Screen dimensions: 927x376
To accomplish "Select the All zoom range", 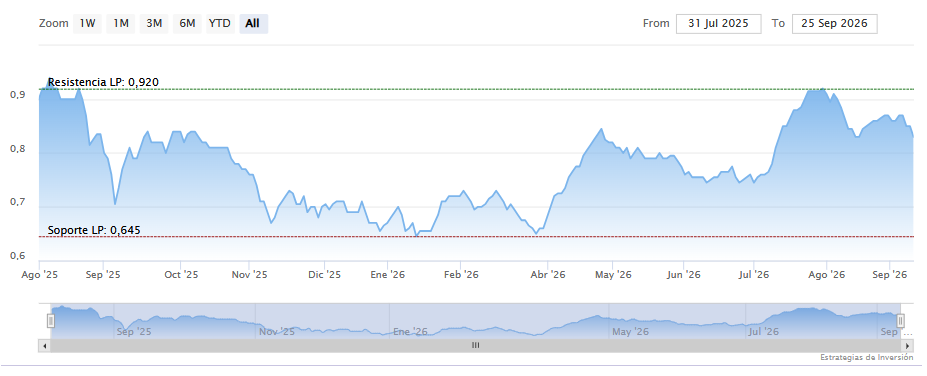I will point(253,24).
